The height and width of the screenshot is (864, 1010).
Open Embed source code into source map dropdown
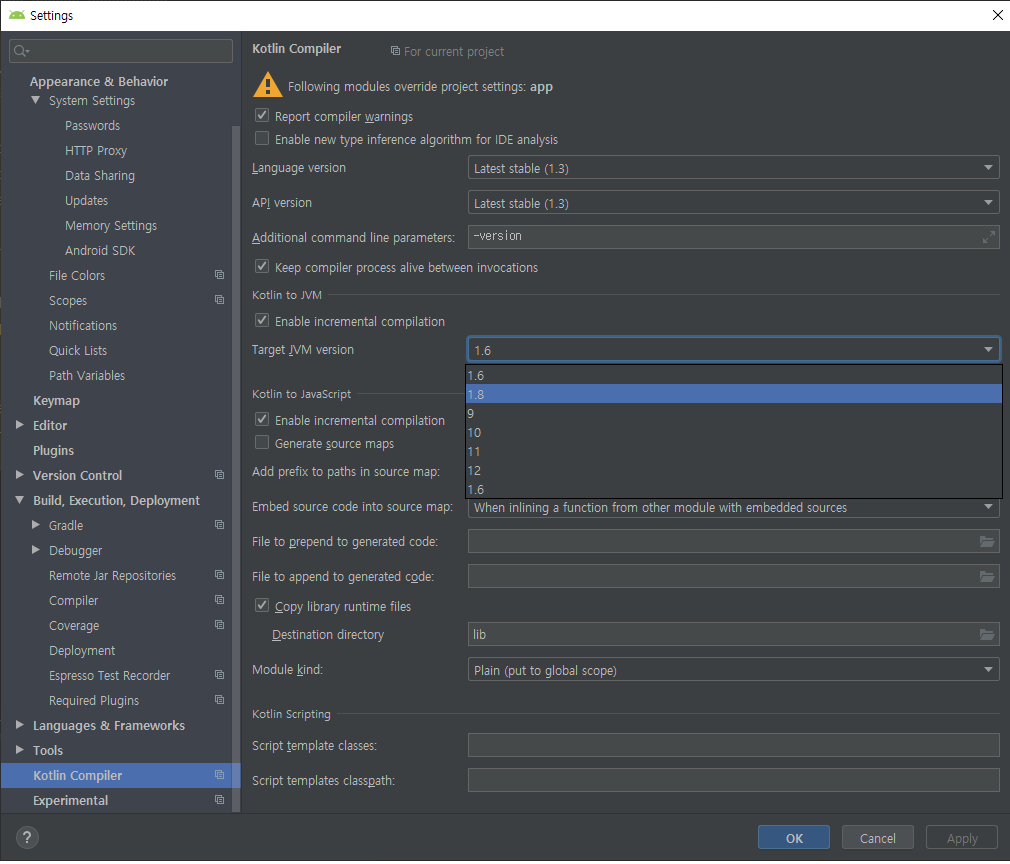tap(733, 508)
